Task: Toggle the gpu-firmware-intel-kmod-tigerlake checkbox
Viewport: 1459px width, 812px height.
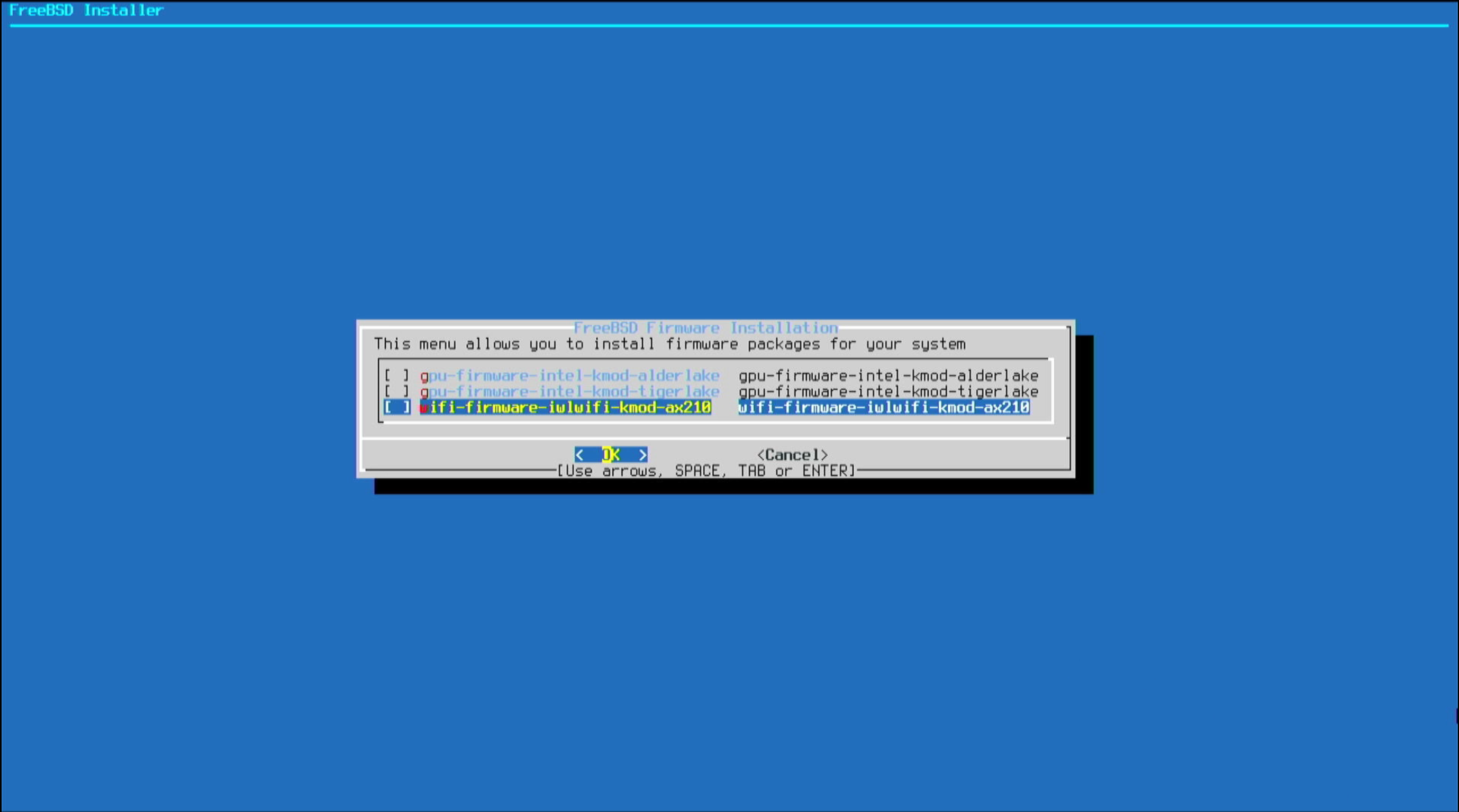Action: pyautogui.click(x=396, y=391)
